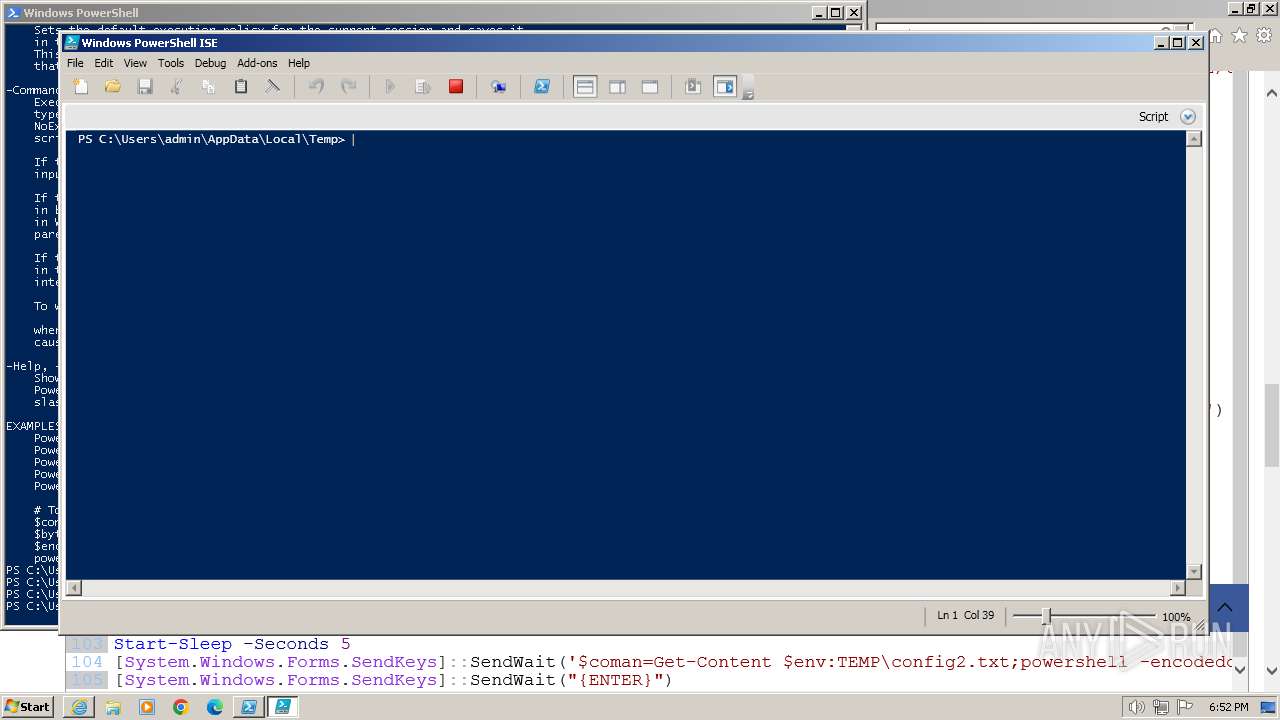Open the Edit menu

click(104, 63)
